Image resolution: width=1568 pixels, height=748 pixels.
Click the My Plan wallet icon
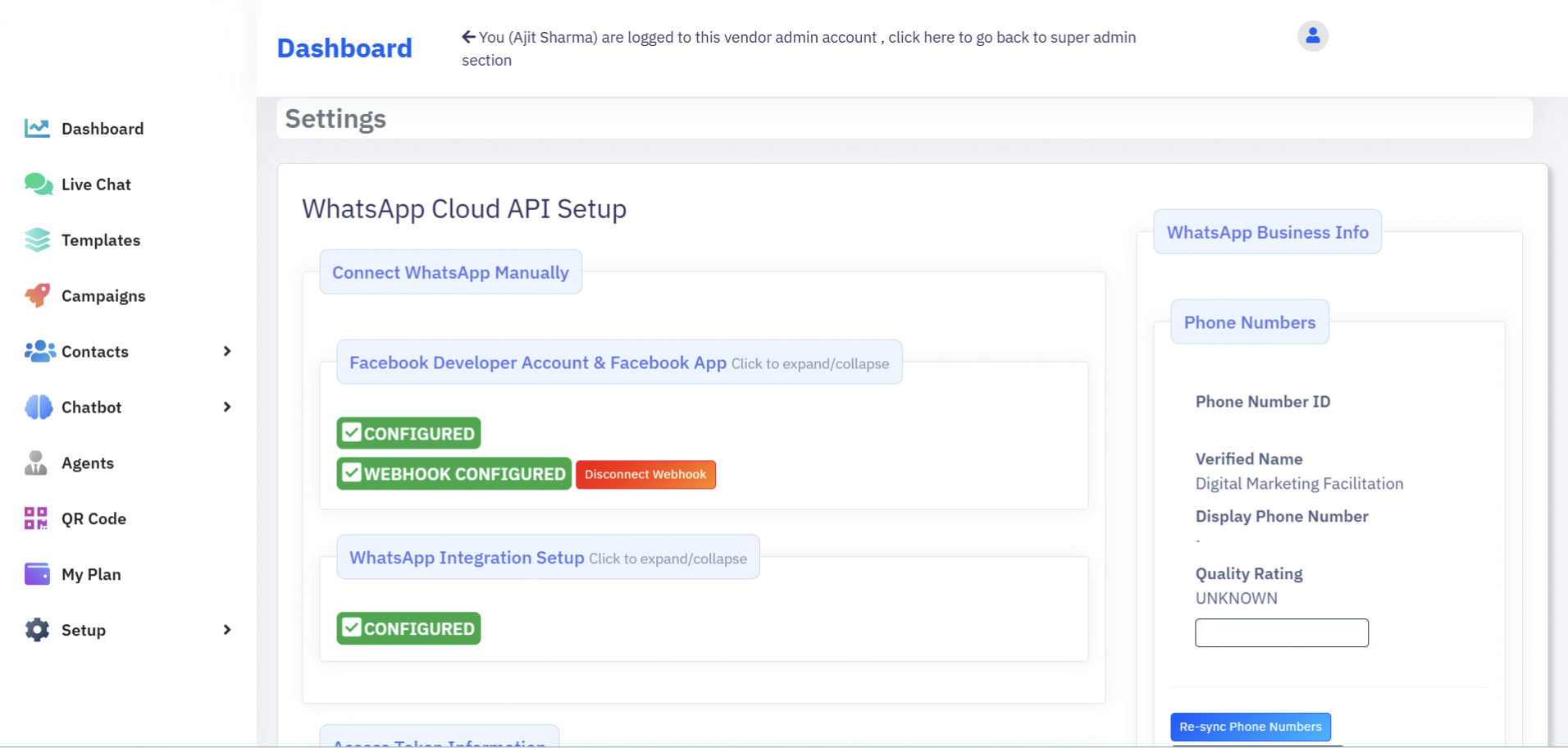pos(37,574)
